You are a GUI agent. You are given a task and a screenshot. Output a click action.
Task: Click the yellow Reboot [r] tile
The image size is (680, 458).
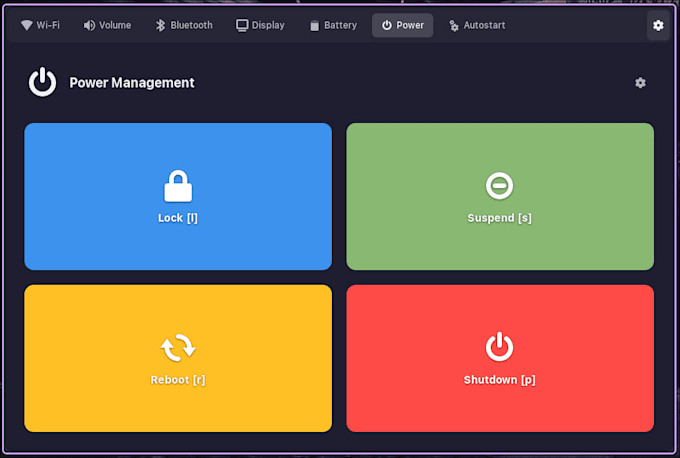click(178, 358)
